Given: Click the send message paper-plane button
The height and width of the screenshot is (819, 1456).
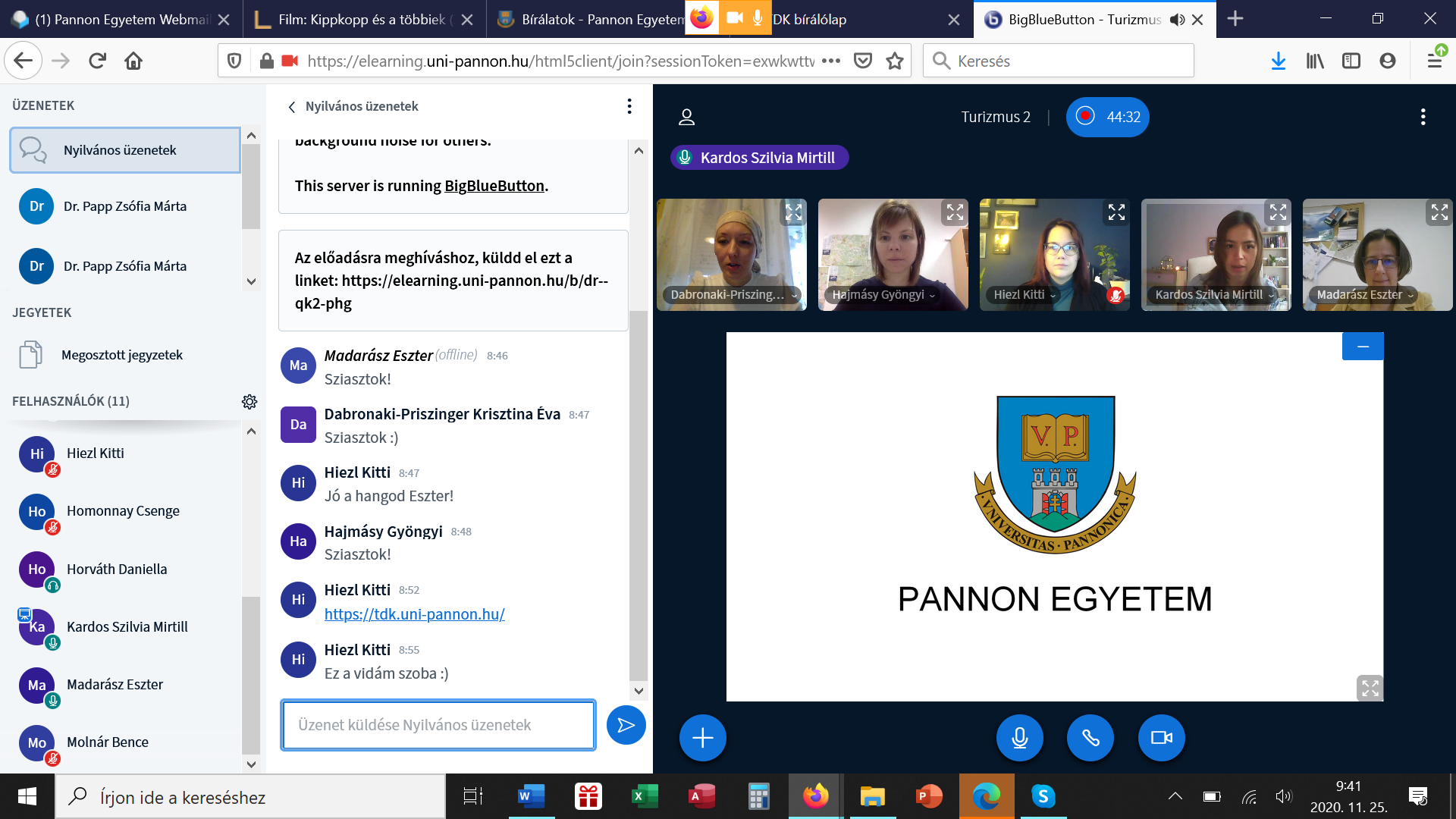Looking at the screenshot, I should click(x=626, y=726).
